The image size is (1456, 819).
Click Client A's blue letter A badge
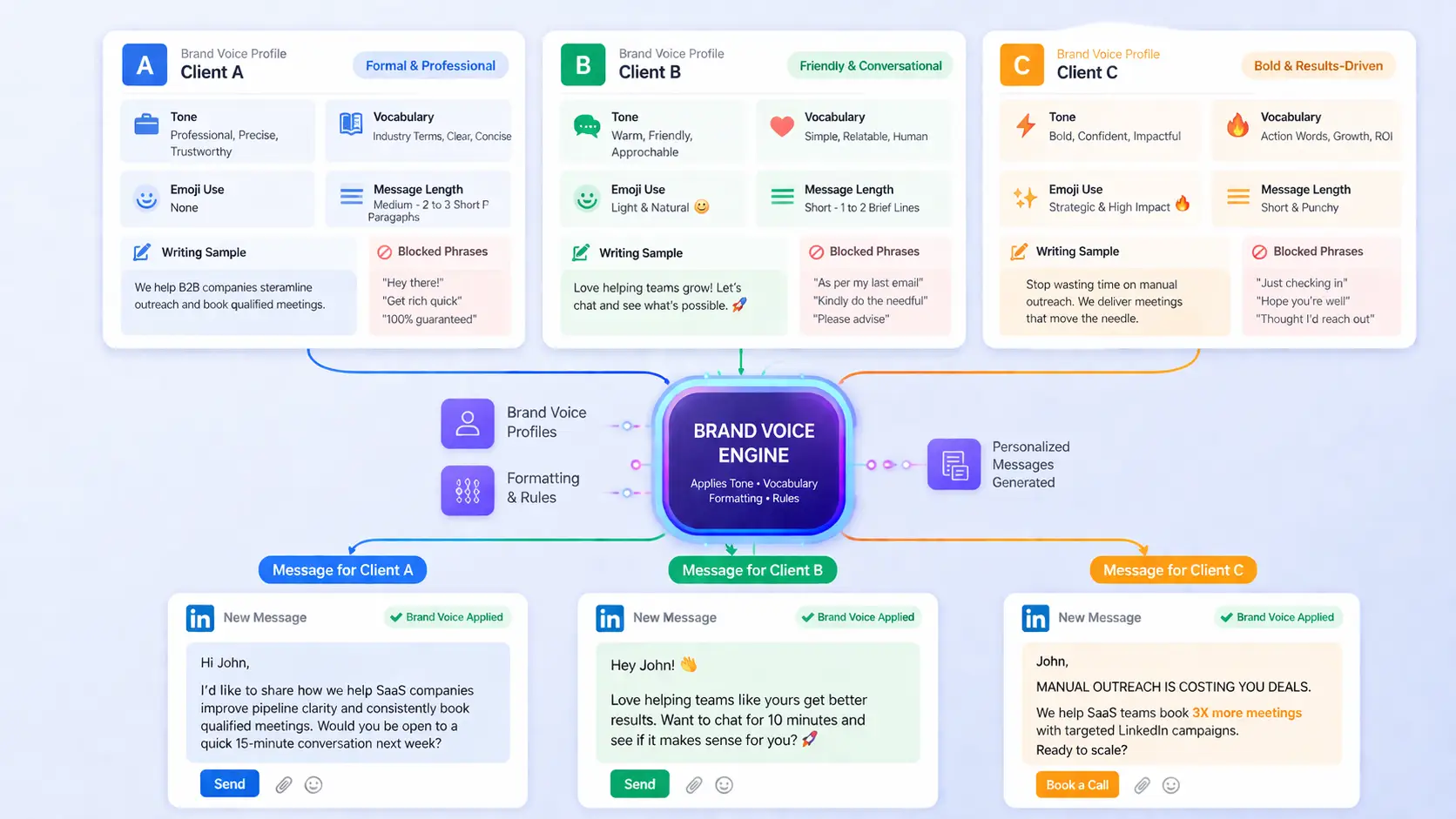145,65
